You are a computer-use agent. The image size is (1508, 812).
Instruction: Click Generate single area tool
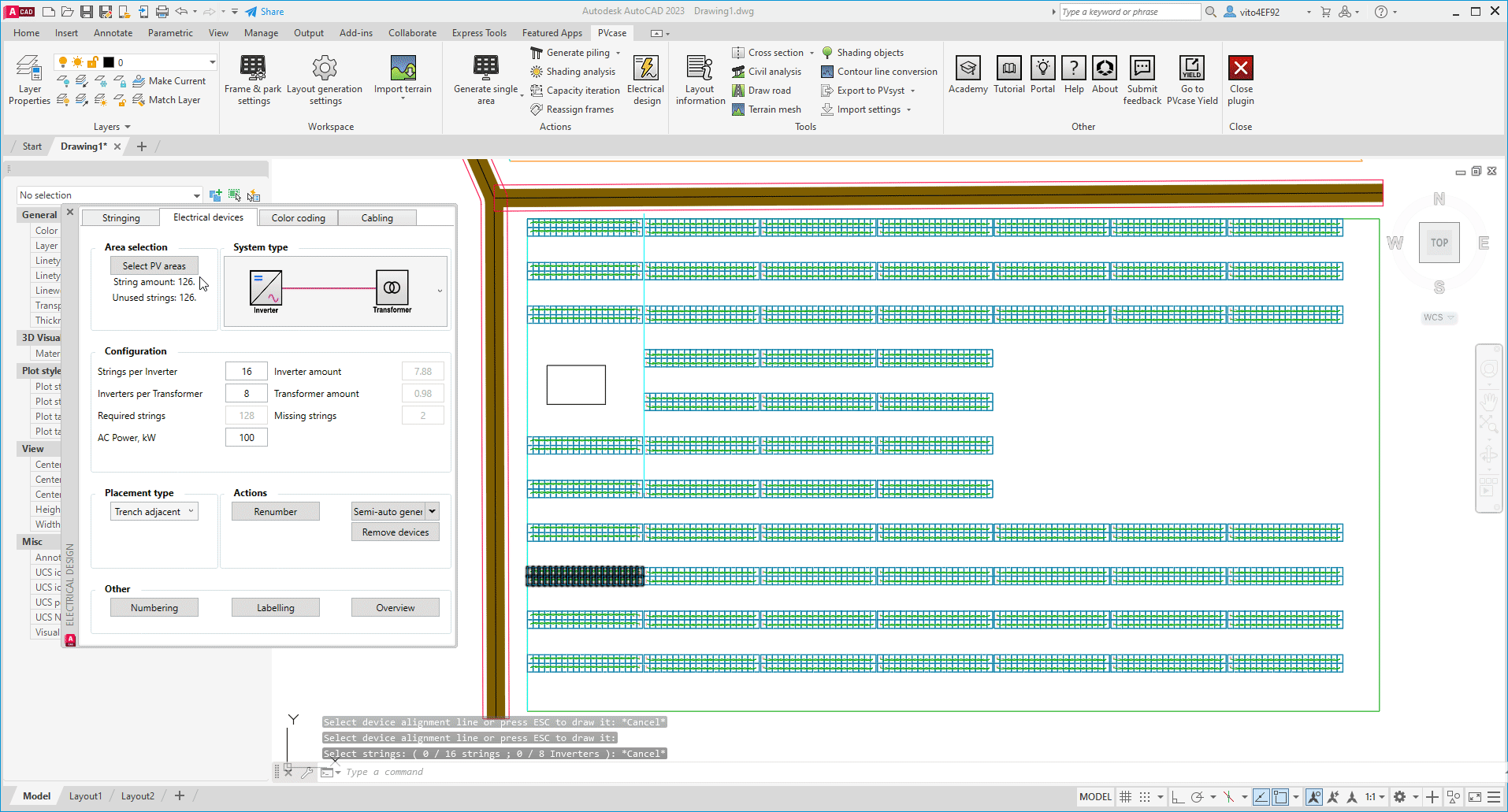(x=486, y=80)
